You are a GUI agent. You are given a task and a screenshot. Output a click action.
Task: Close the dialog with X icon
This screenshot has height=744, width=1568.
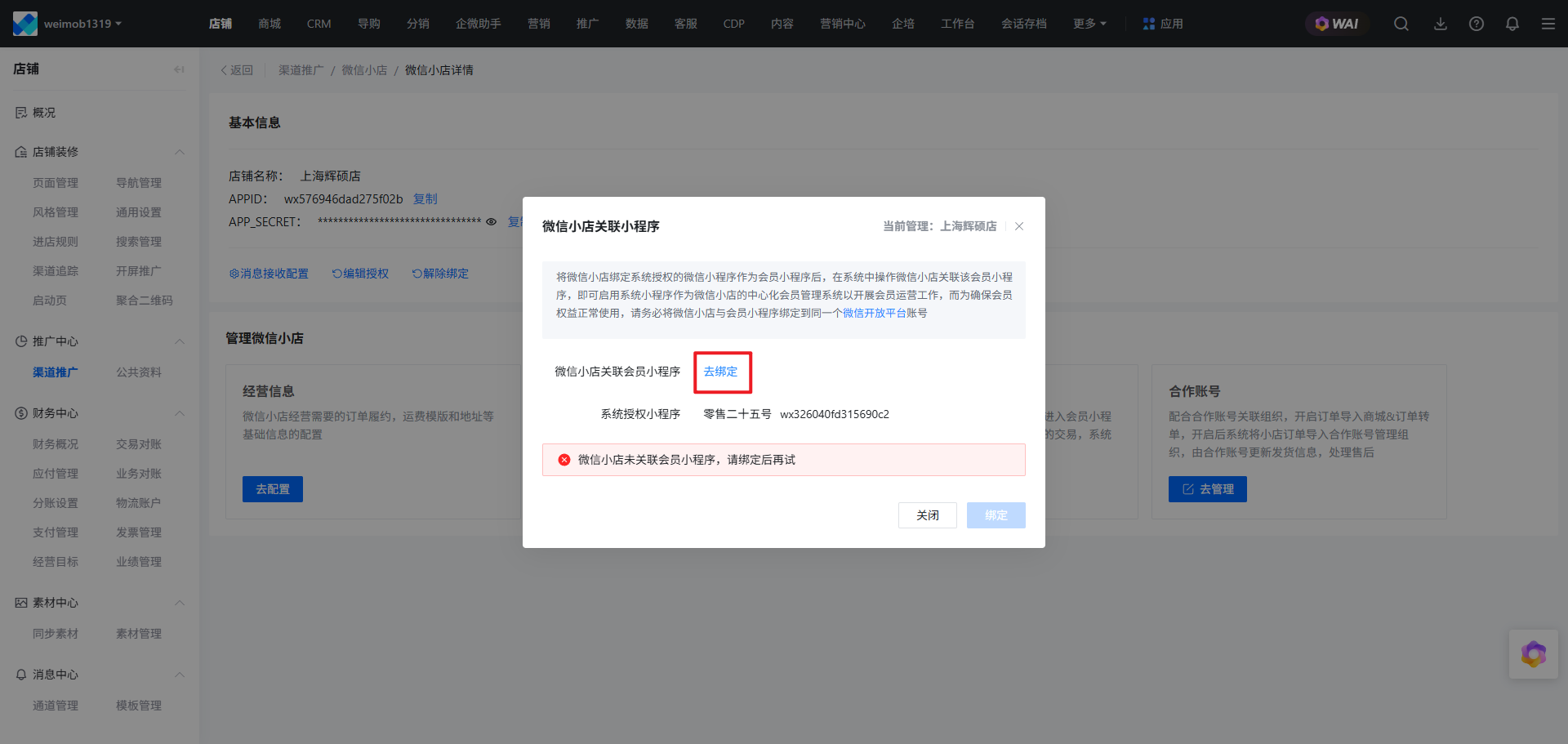coord(1019,226)
